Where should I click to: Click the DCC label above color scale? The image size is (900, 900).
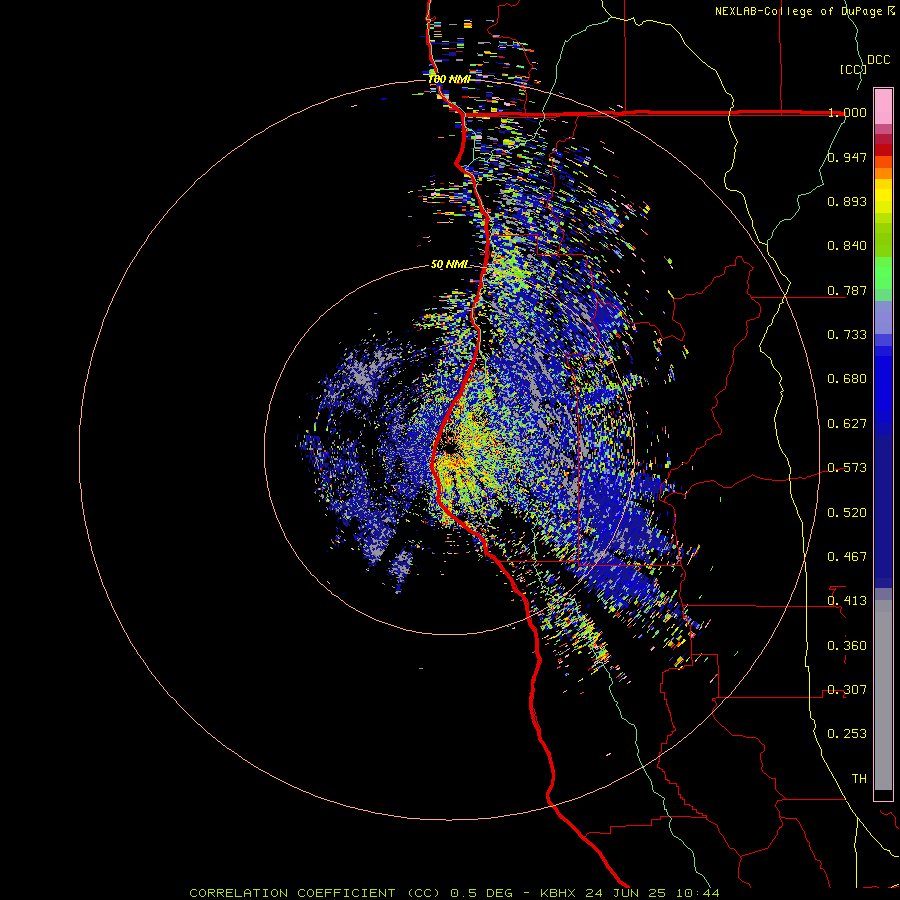(x=878, y=60)
